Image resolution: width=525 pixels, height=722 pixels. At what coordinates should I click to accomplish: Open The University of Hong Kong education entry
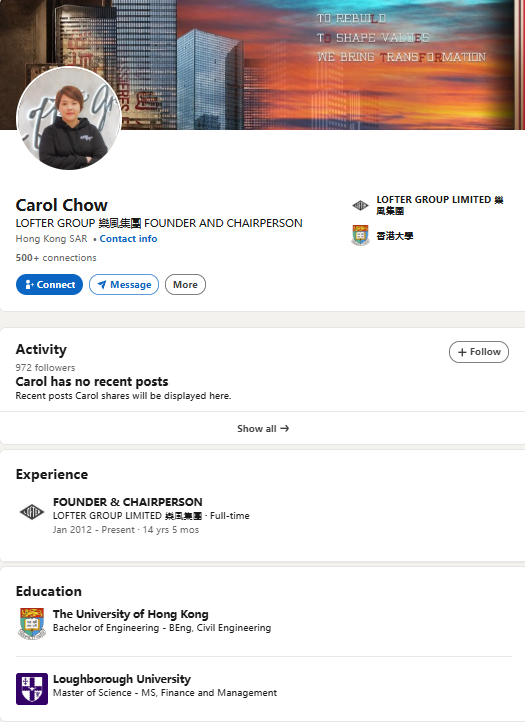(131, 614)
